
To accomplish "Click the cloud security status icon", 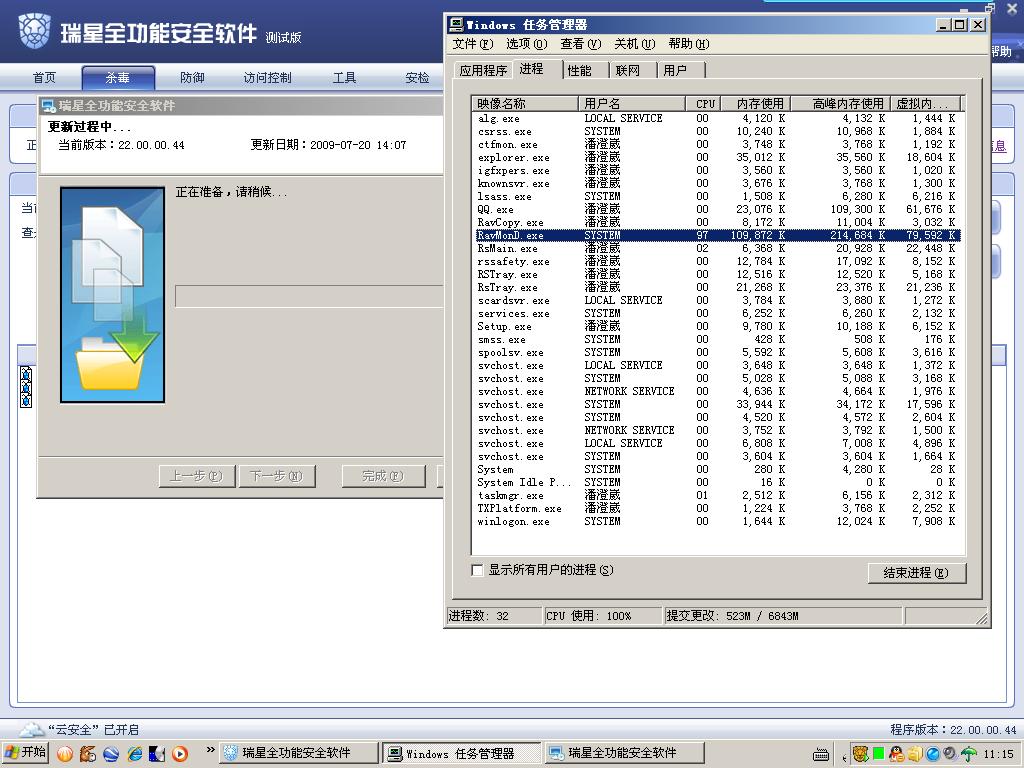I will click(31, 729).
